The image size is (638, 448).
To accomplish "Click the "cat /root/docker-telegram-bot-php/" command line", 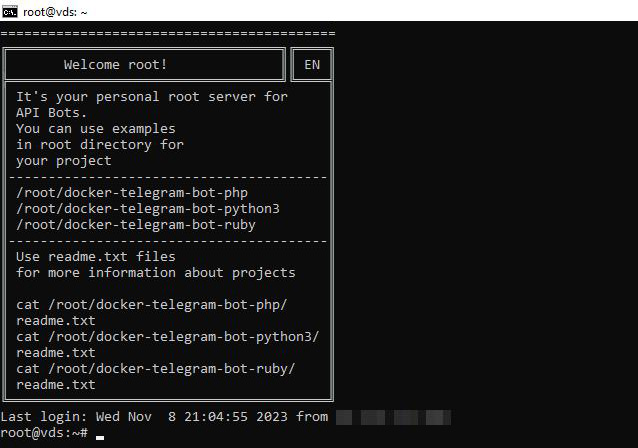I will 152,305.
